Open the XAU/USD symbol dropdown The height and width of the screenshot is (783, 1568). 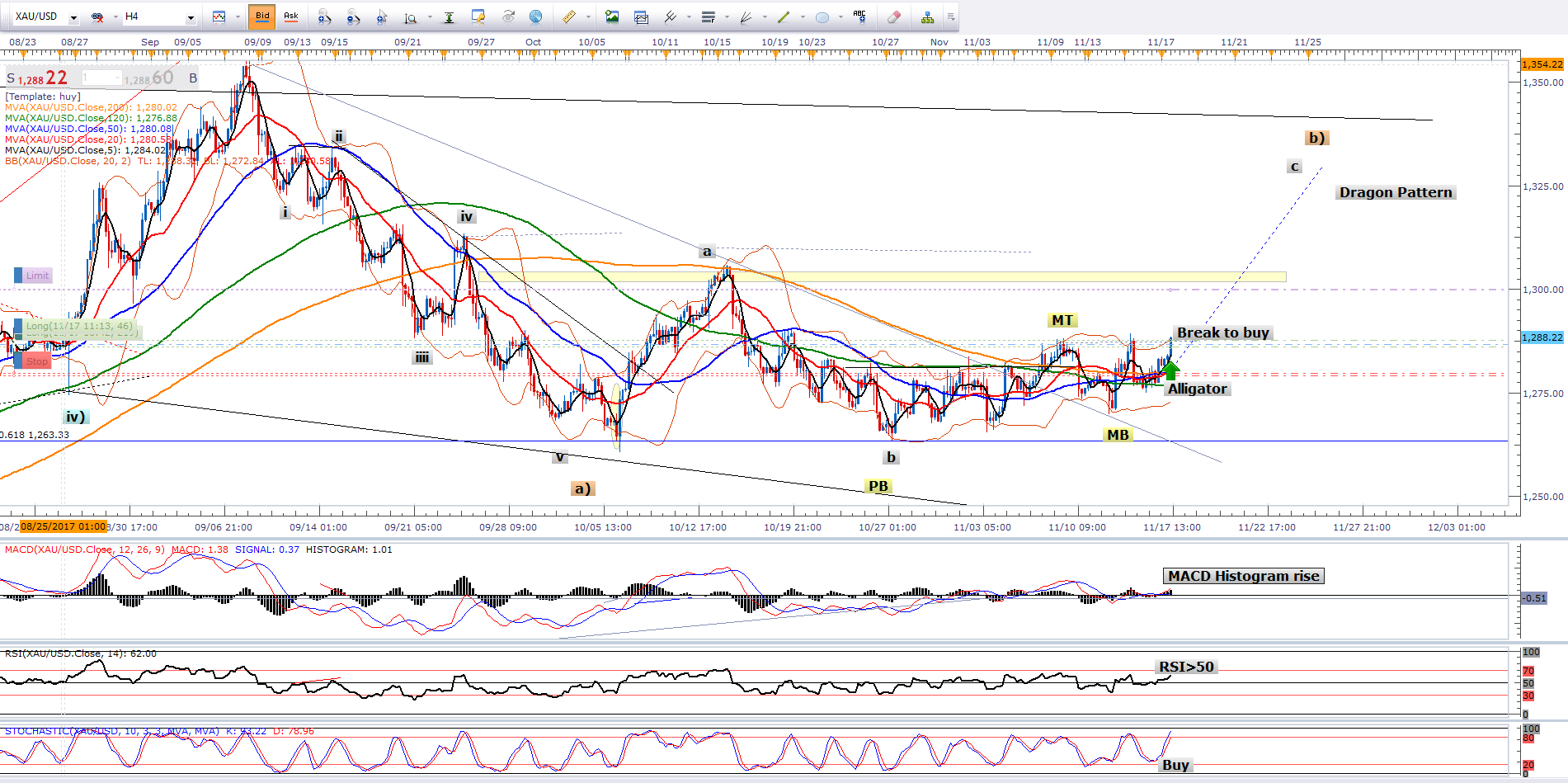73,17
